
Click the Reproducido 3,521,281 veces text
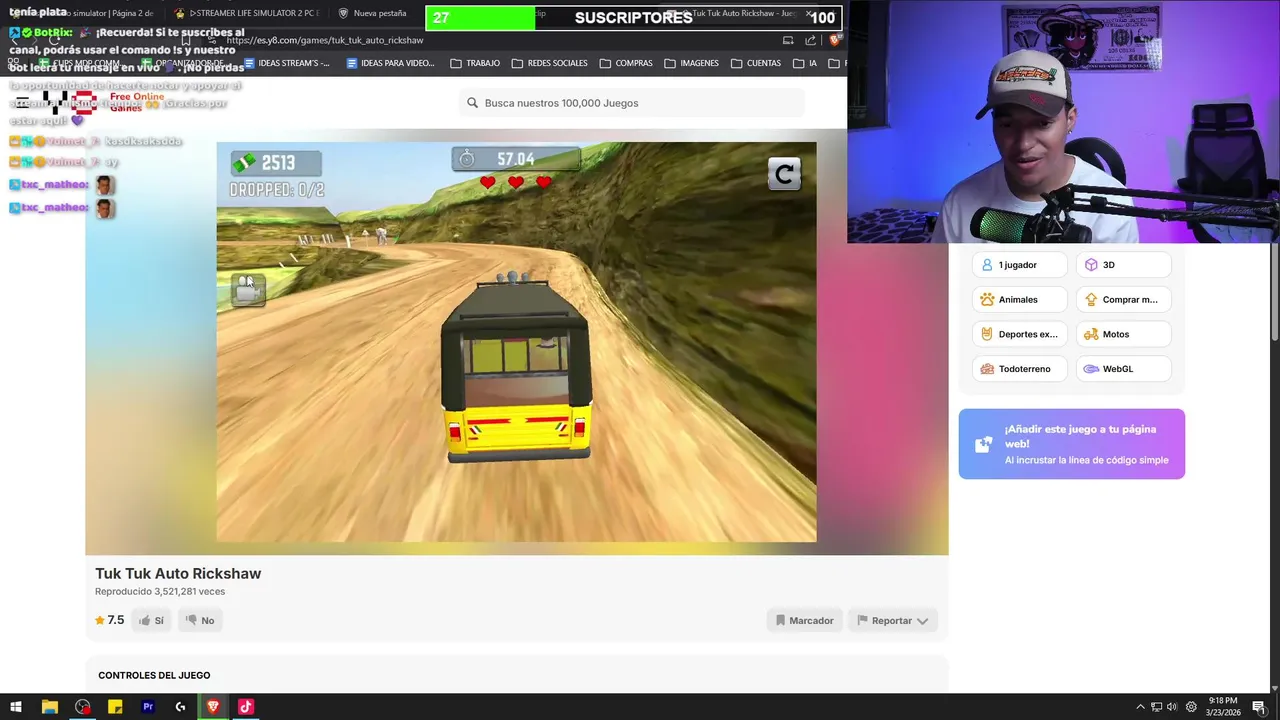[160, 591]
